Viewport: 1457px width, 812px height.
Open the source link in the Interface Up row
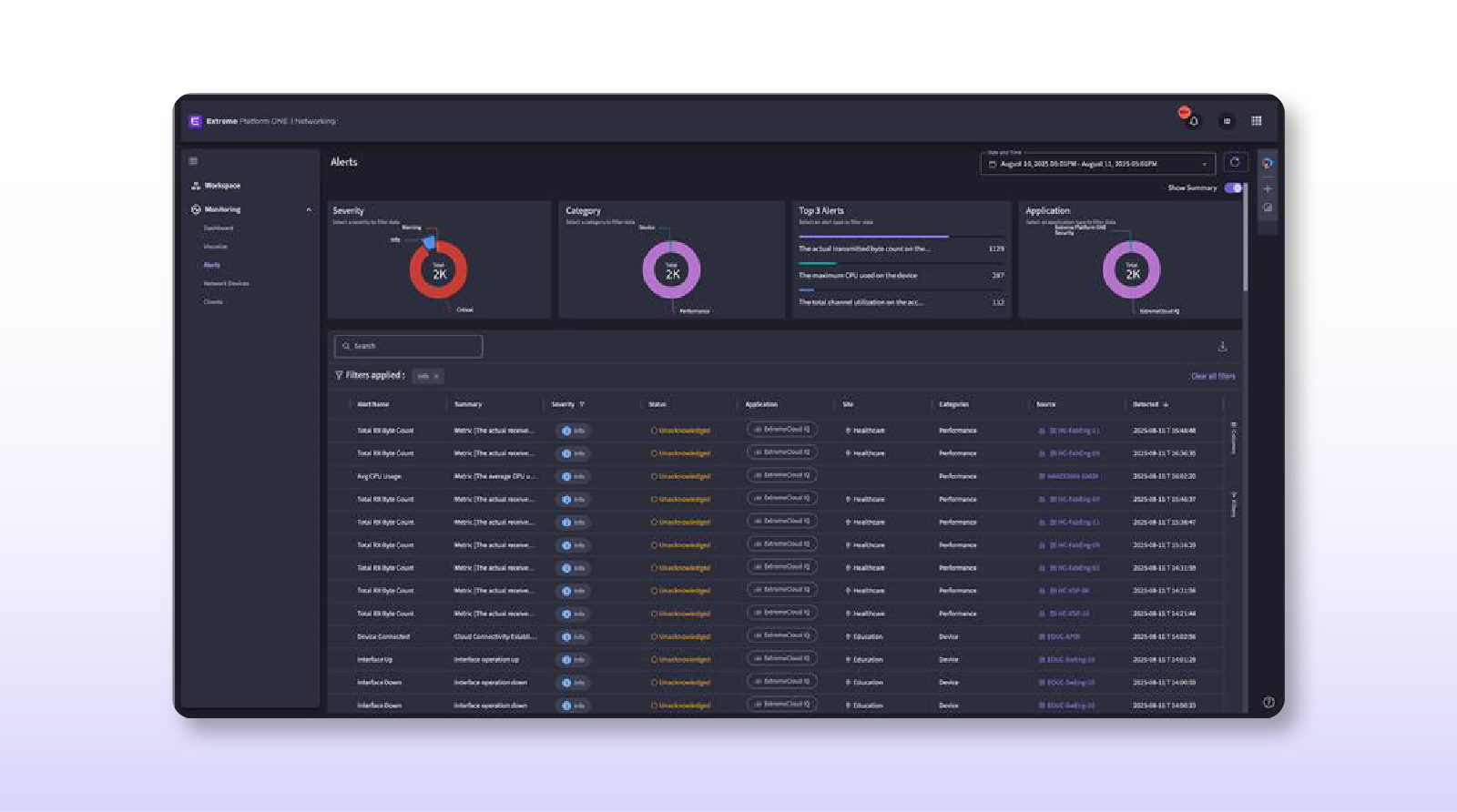(1066, 659)
